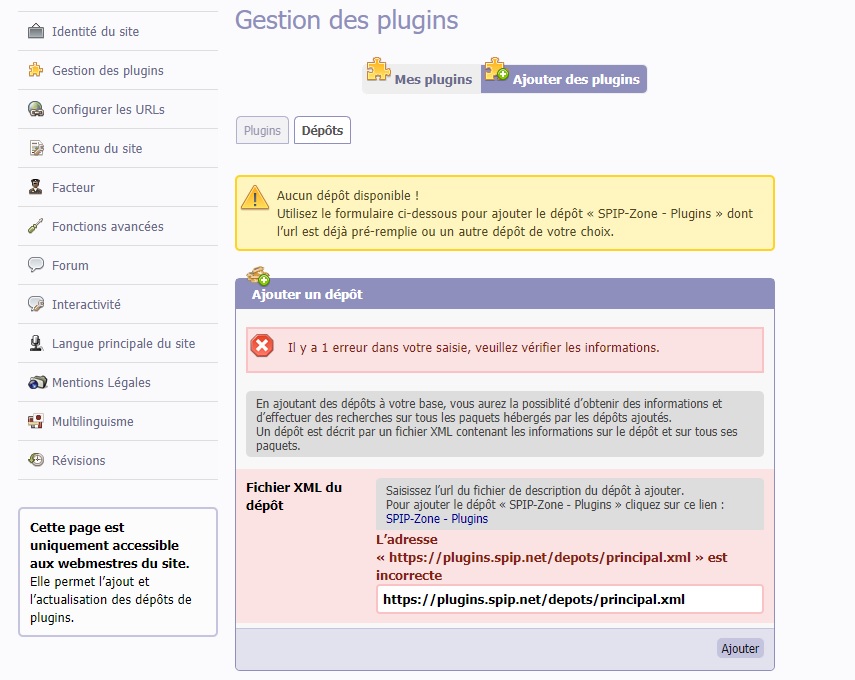
Task: Open the Facteur configuration
Action: click(118, 187)
